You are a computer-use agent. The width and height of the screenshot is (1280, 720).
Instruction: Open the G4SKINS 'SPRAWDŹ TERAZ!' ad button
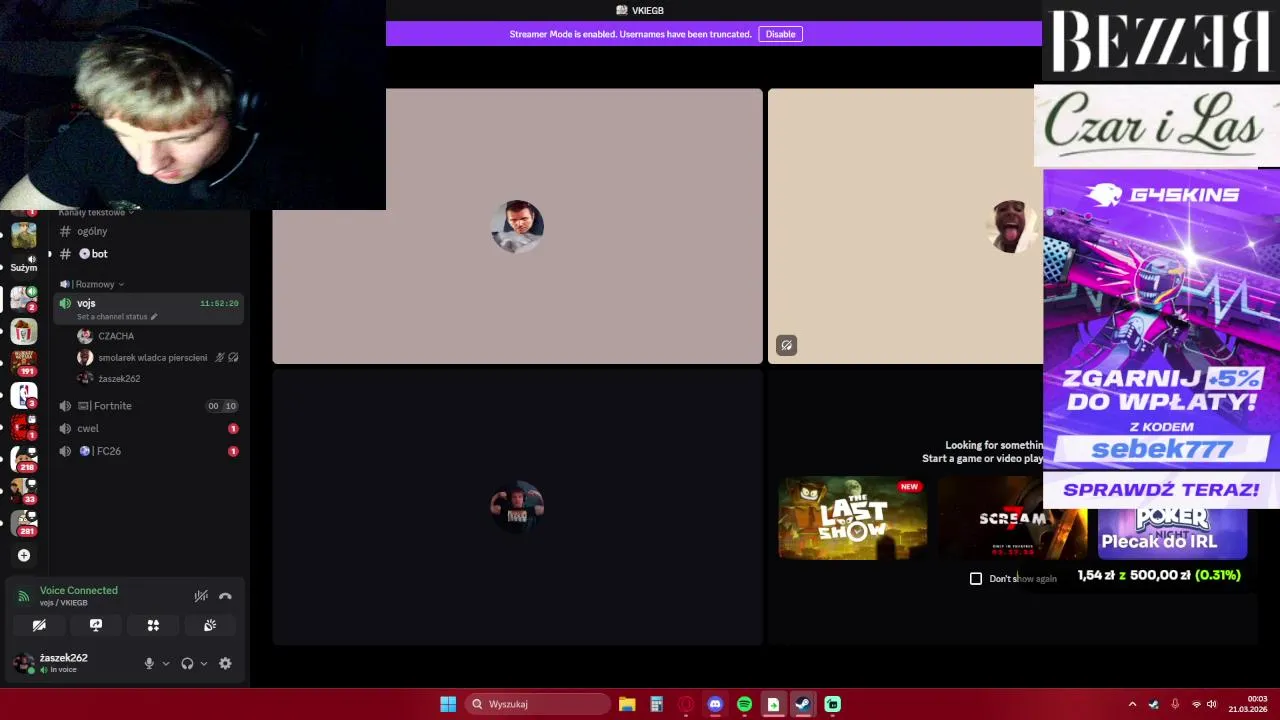tap(1161, 489)
